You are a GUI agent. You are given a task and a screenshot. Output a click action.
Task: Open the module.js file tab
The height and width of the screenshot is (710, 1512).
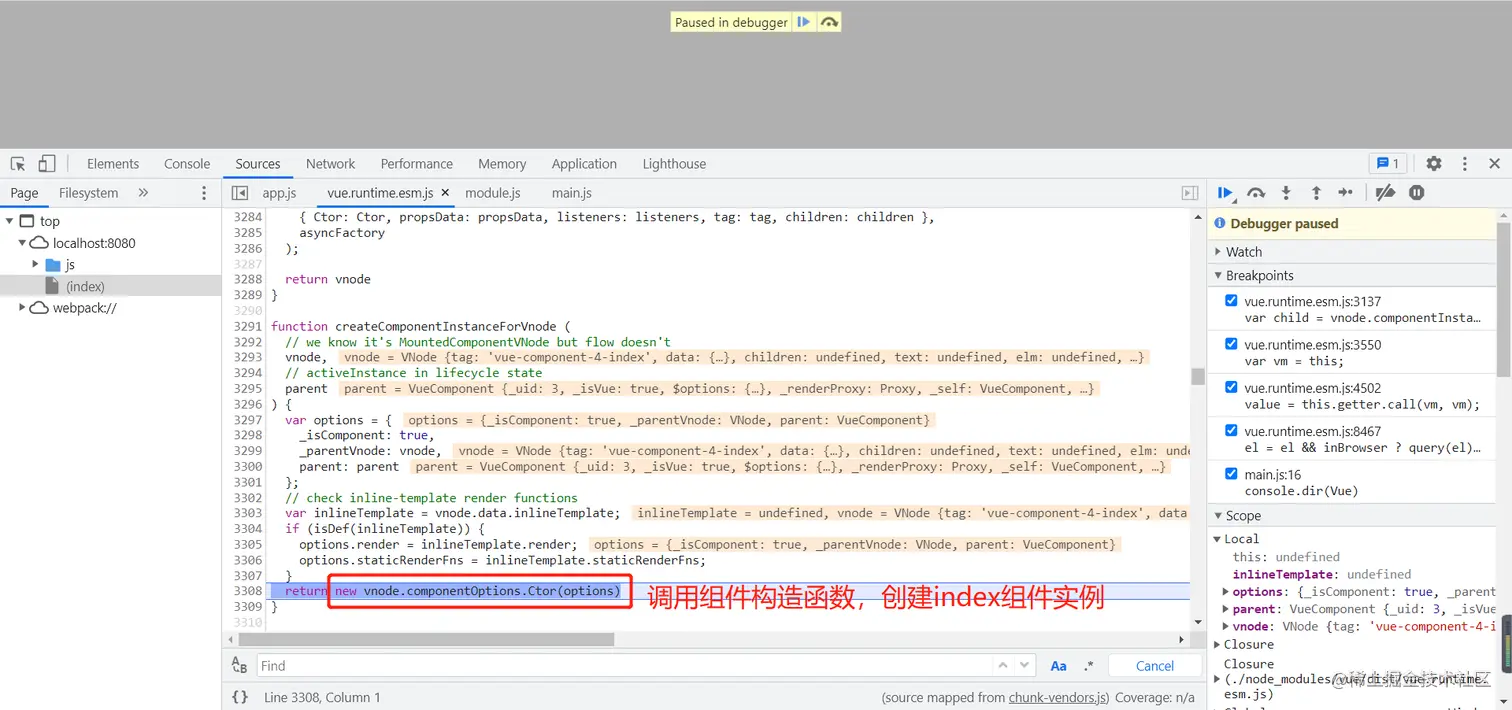pyautogui.click(x=493, y=193)
